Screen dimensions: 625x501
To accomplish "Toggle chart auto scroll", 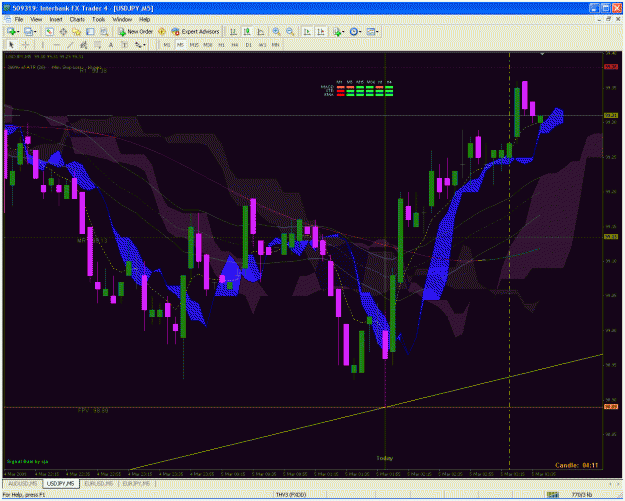I will point(307,31).
